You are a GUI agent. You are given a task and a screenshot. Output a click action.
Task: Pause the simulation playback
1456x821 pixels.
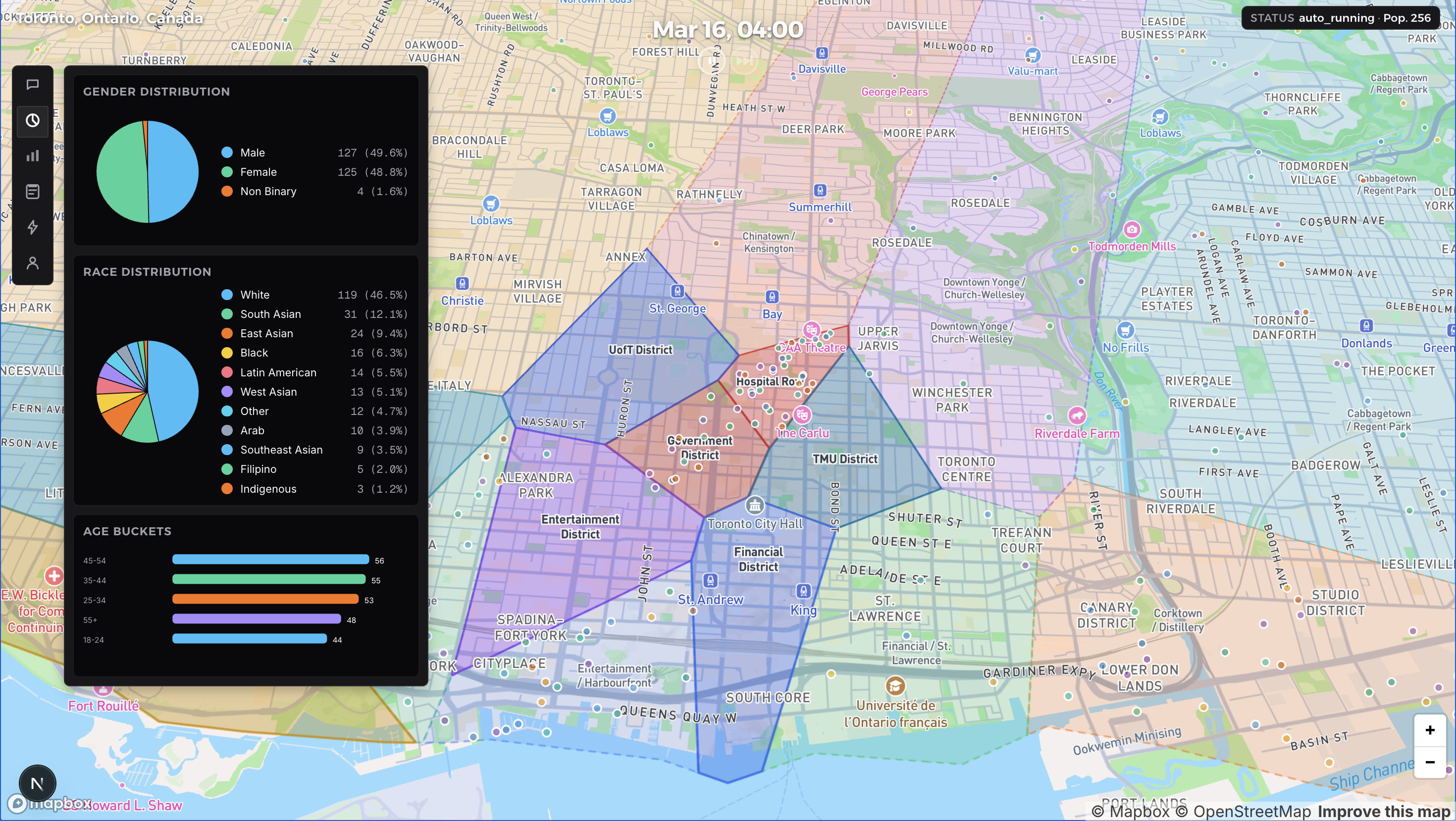click(712, 60)
